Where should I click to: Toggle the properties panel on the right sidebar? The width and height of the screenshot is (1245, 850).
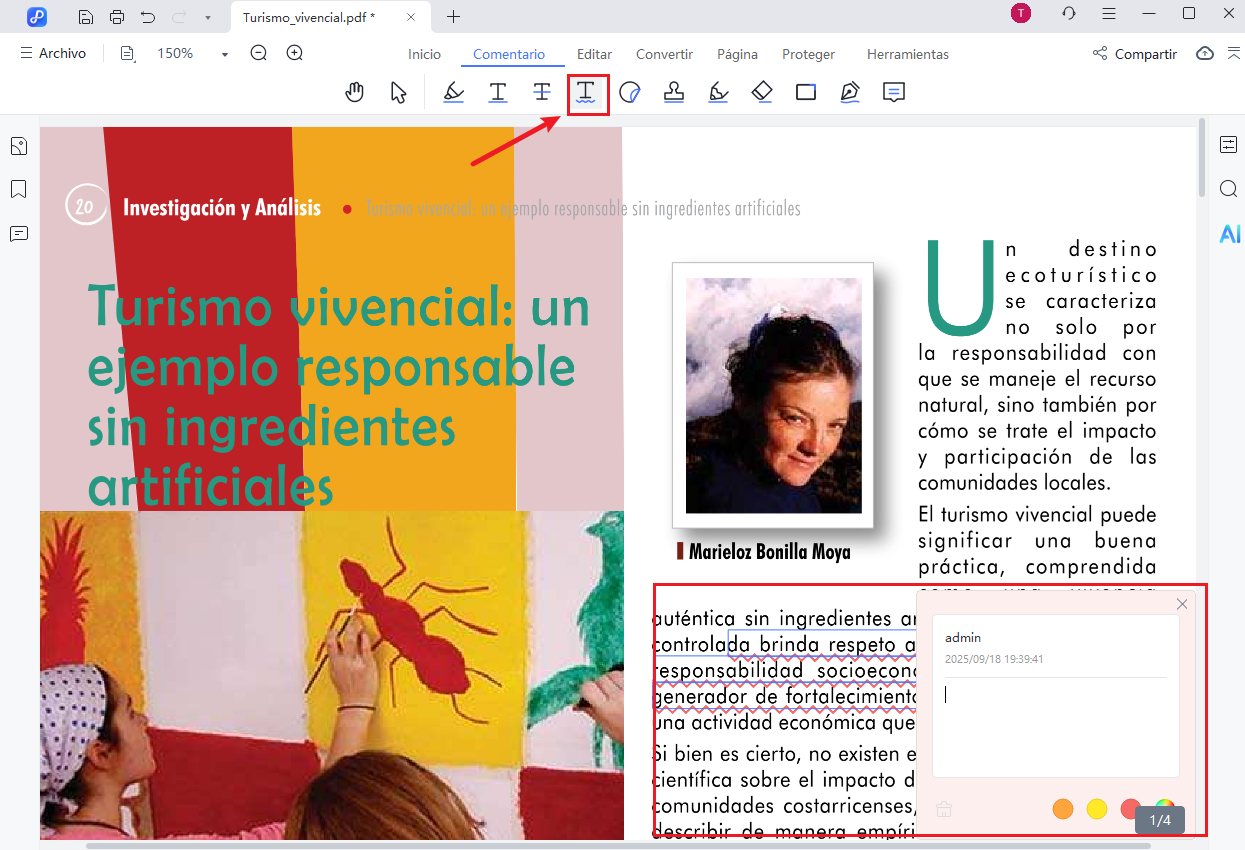(1229, 145)
